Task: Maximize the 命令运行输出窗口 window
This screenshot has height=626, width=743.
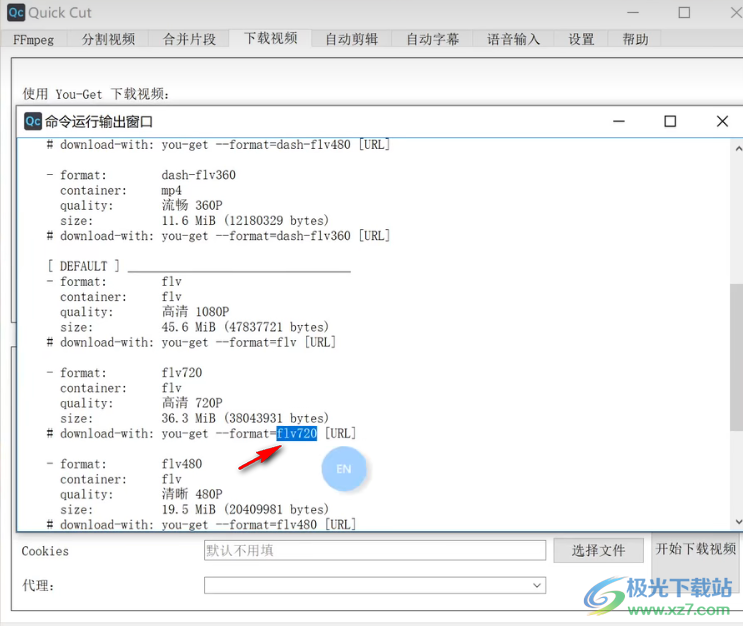Action: 670,121
